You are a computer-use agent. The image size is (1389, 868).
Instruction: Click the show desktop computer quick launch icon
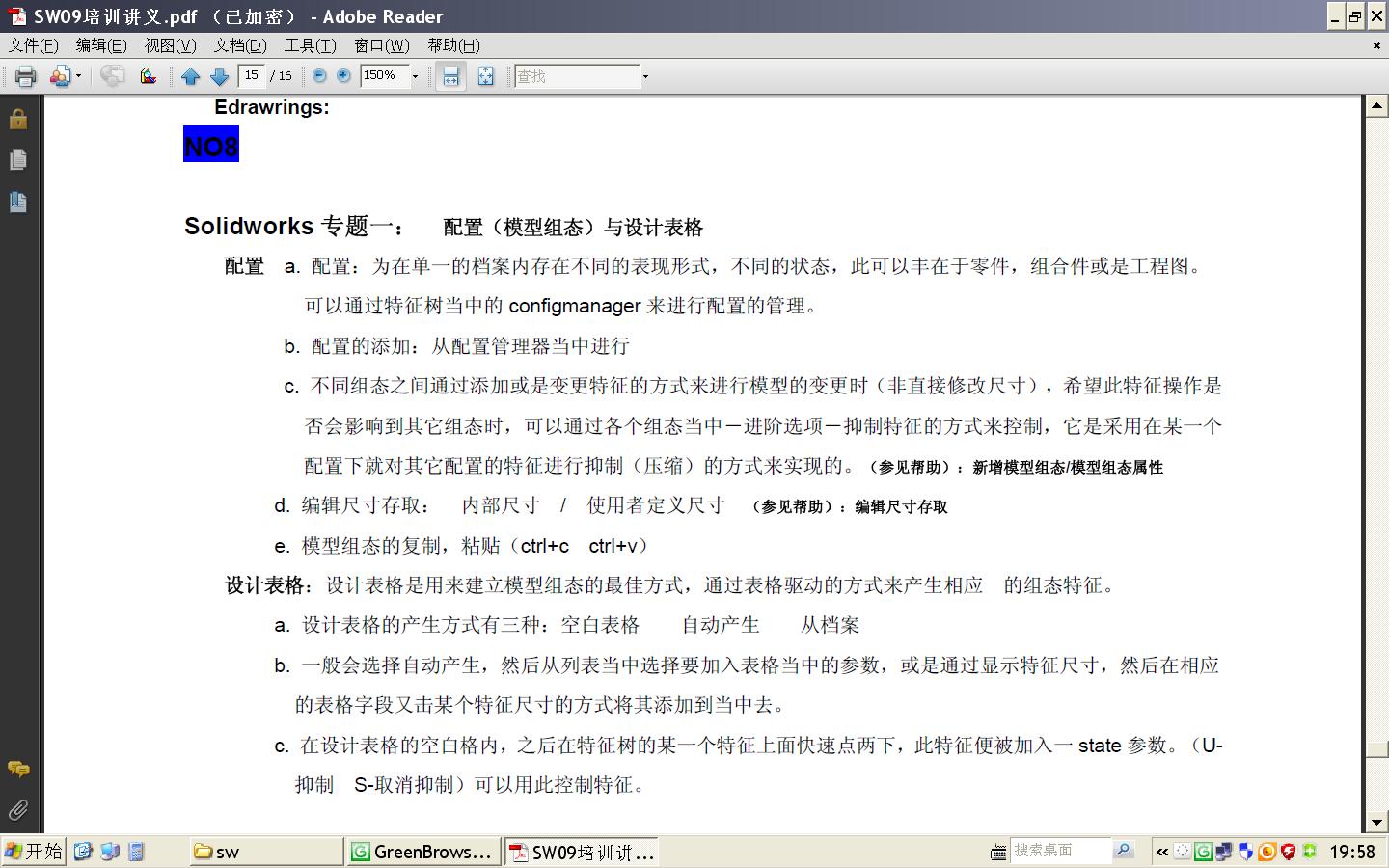(110, 851)
